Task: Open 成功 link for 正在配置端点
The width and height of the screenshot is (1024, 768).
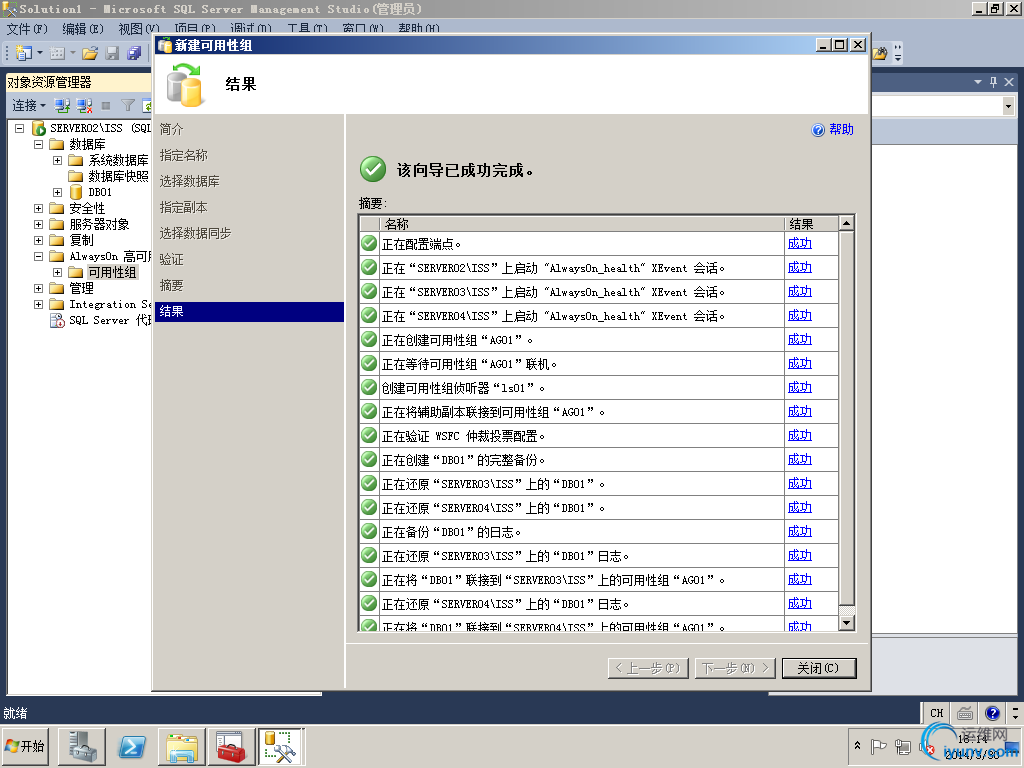Action: pyautogui.click(x=799, y=244)
